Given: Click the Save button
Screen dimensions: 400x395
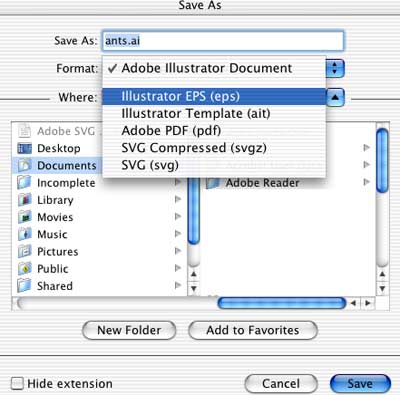Looking at the screenshot, I should click(x=360, y=384).
